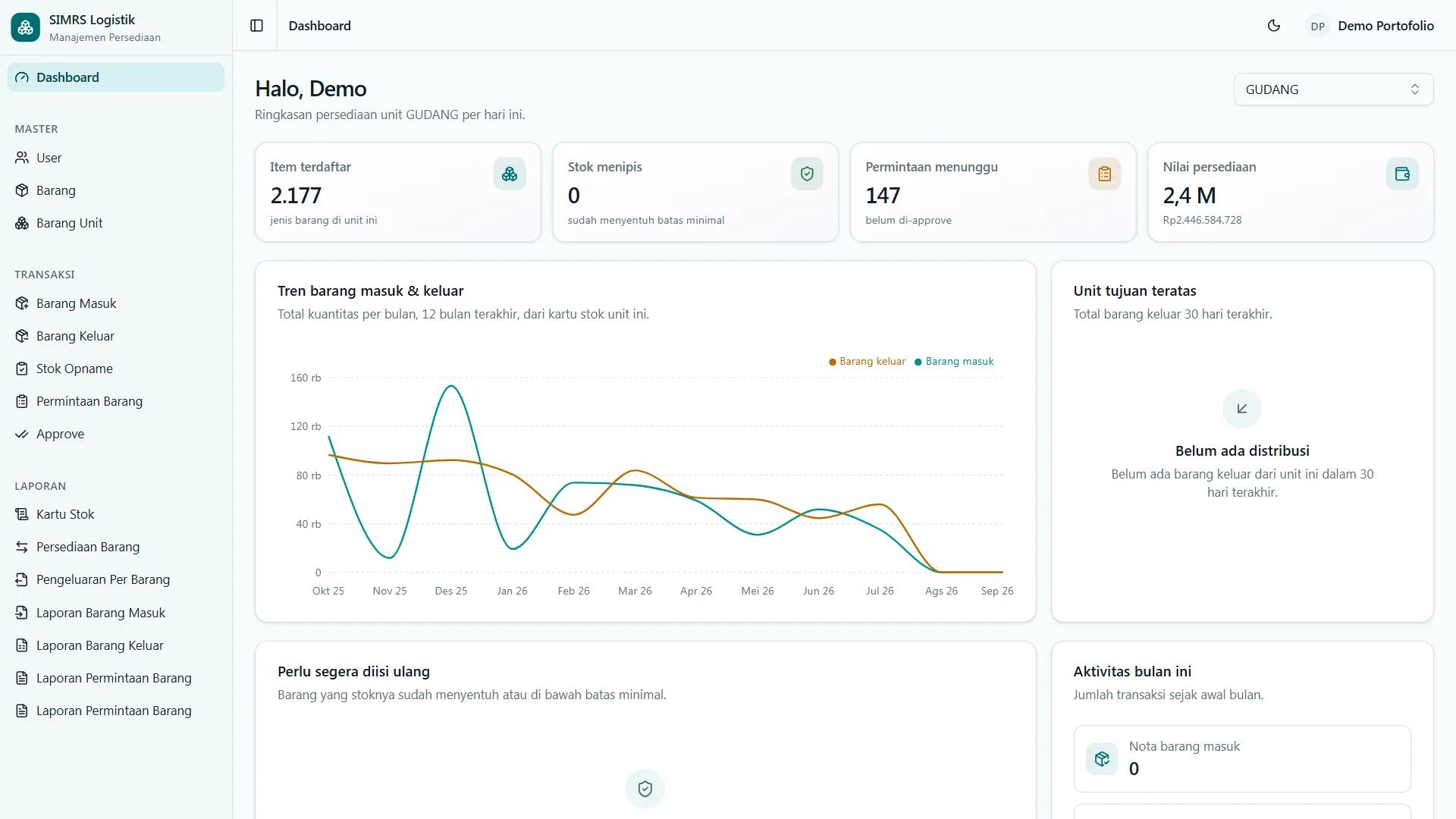Image resolution: width=1456 pixels, height=819 pixels.
Task: Click the shield icon under Perlu segera diisi ulang
Action: click(x=645, y=789)
